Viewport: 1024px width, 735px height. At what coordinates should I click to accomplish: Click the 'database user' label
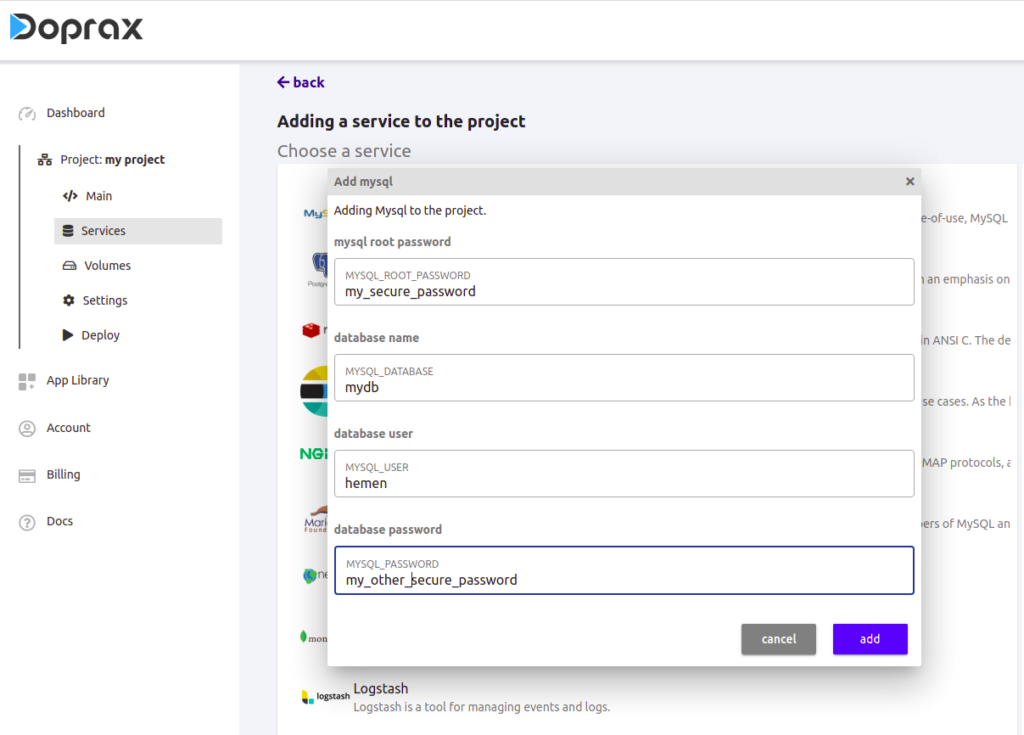tap(374, 434)
